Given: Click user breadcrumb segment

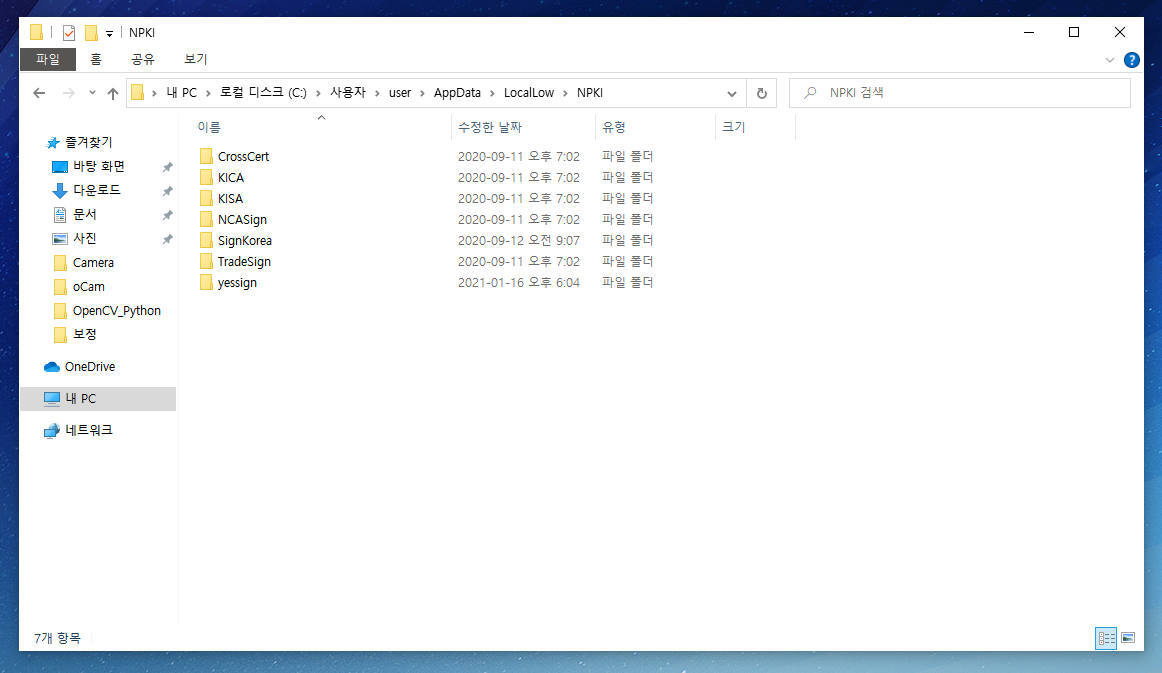Looking at the screenshot, I should click(399, 93).
